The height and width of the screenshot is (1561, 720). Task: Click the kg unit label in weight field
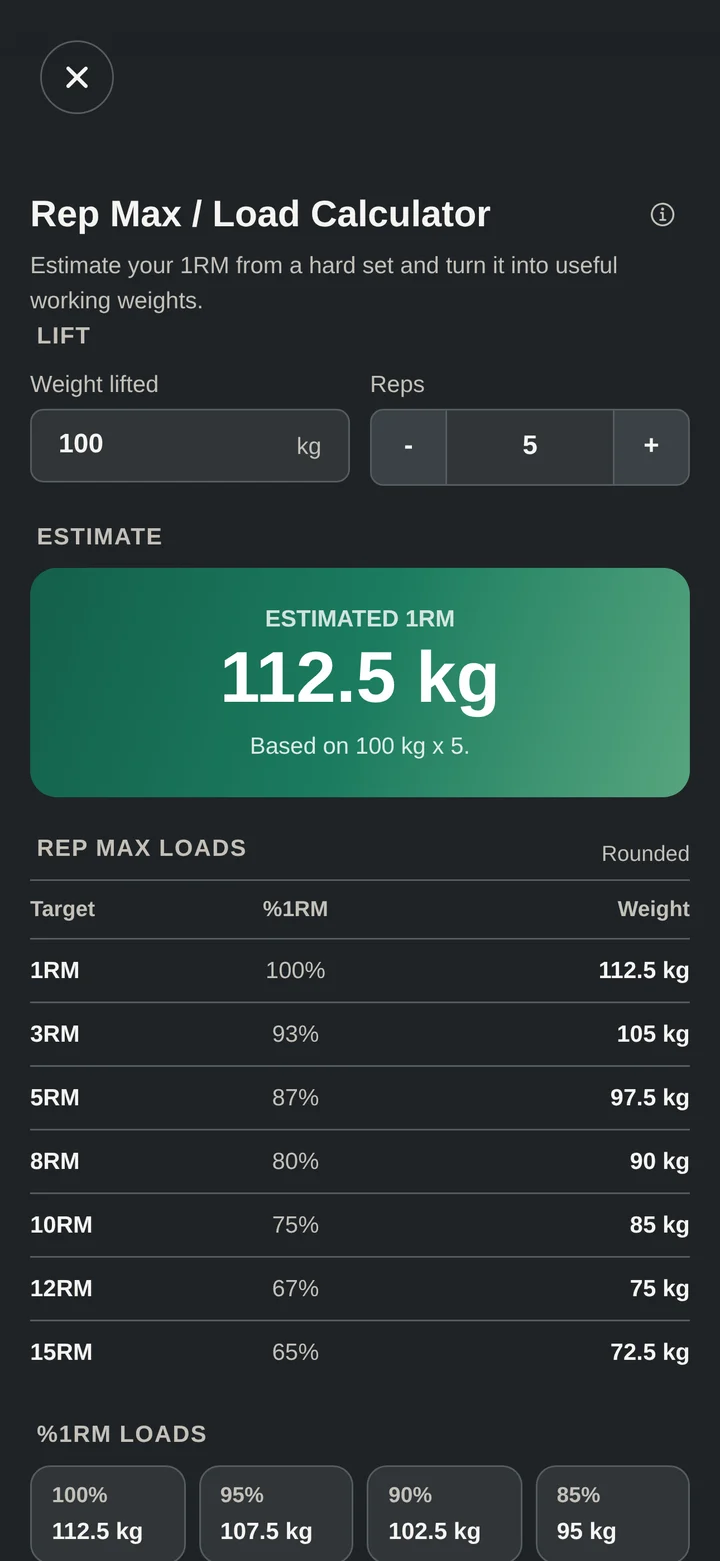(309, 446)
